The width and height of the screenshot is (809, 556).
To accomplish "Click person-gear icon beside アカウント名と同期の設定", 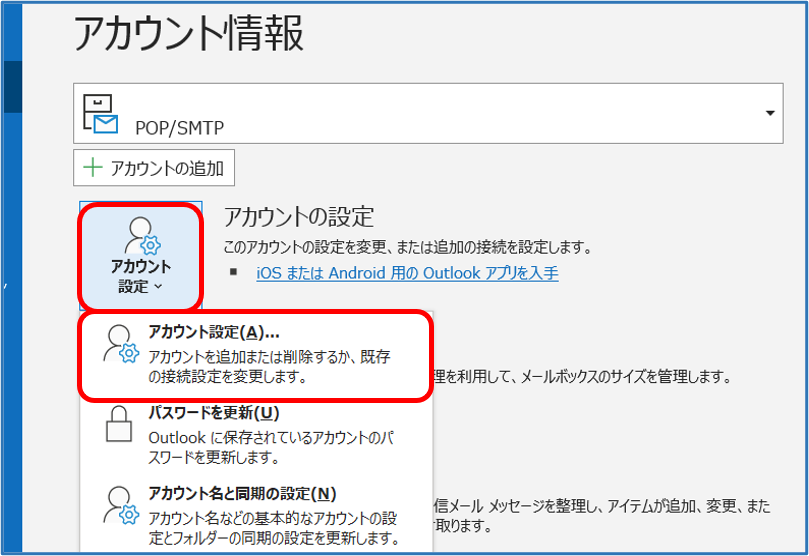I will 121,505.
